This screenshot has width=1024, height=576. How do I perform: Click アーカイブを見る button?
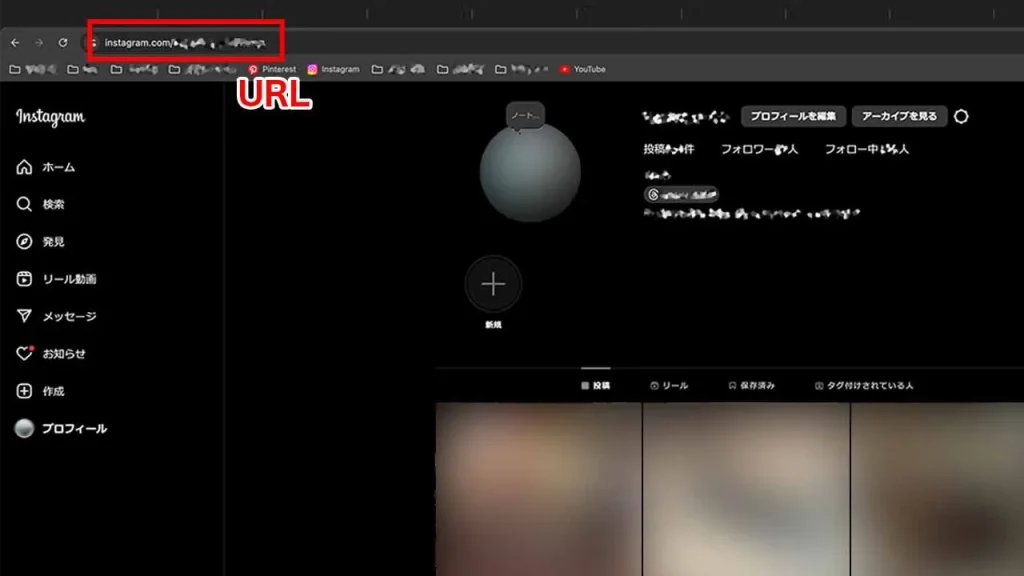tap(899, 116)
